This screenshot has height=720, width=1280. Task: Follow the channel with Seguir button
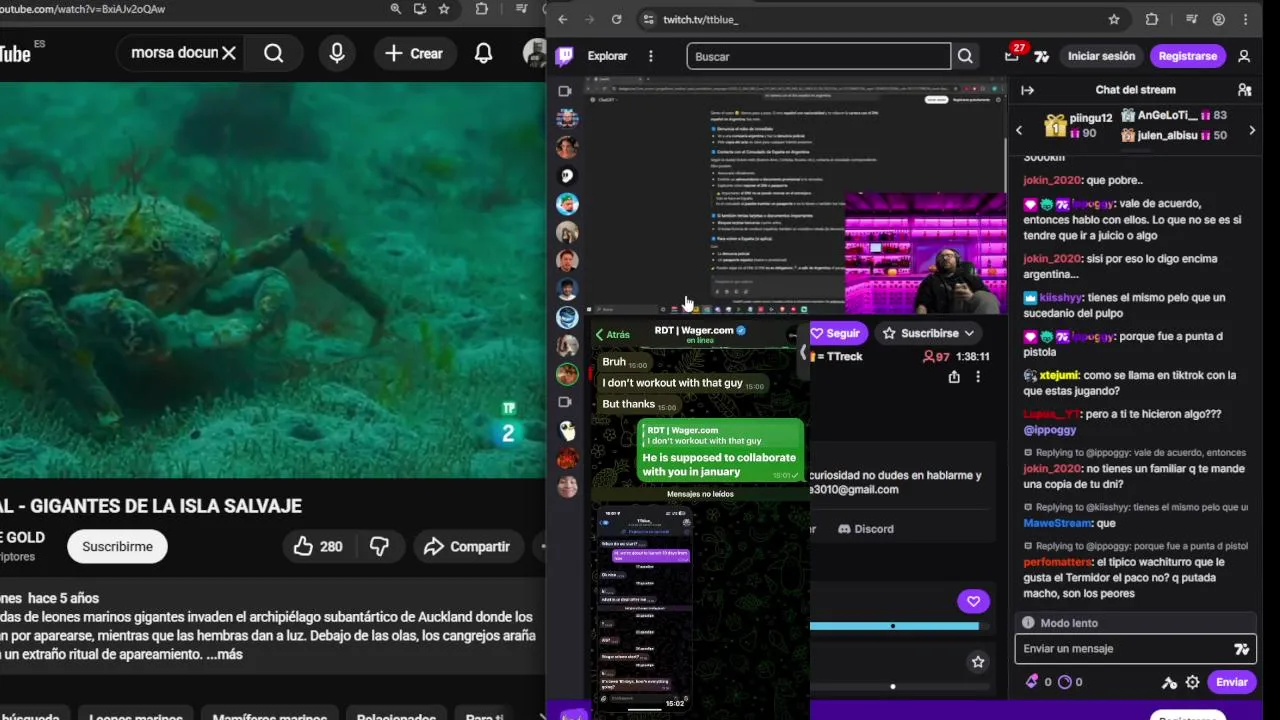click(837, 333)
